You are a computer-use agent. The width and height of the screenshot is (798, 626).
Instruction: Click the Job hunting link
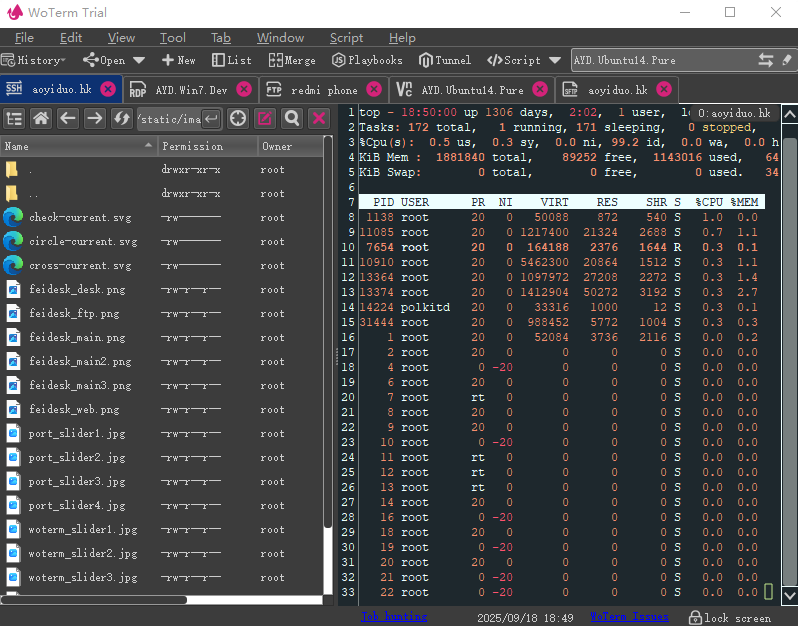tap(393, 617)
